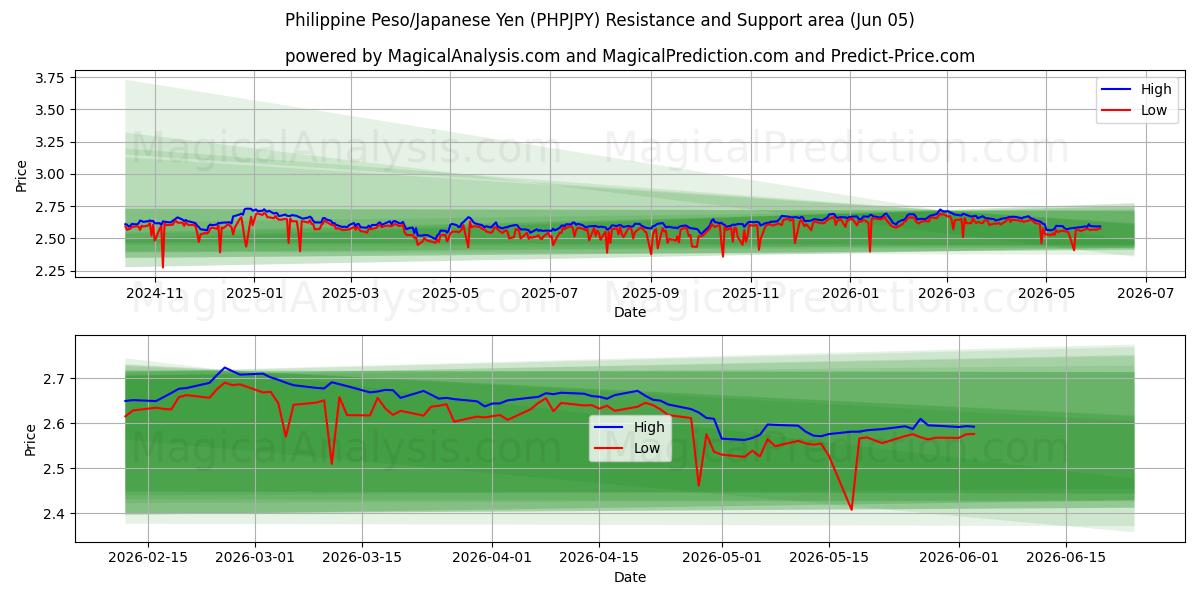Click the 2026-03-15 date tick label
This screenshot has width=1200, height=600.
362,558
